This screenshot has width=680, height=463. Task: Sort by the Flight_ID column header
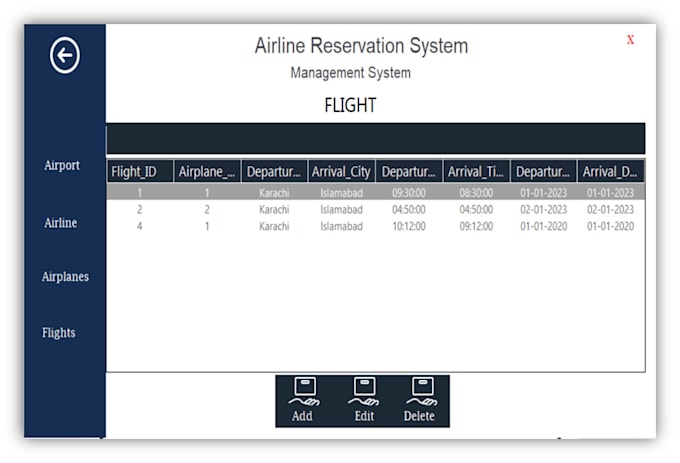(x=140, y=172)
